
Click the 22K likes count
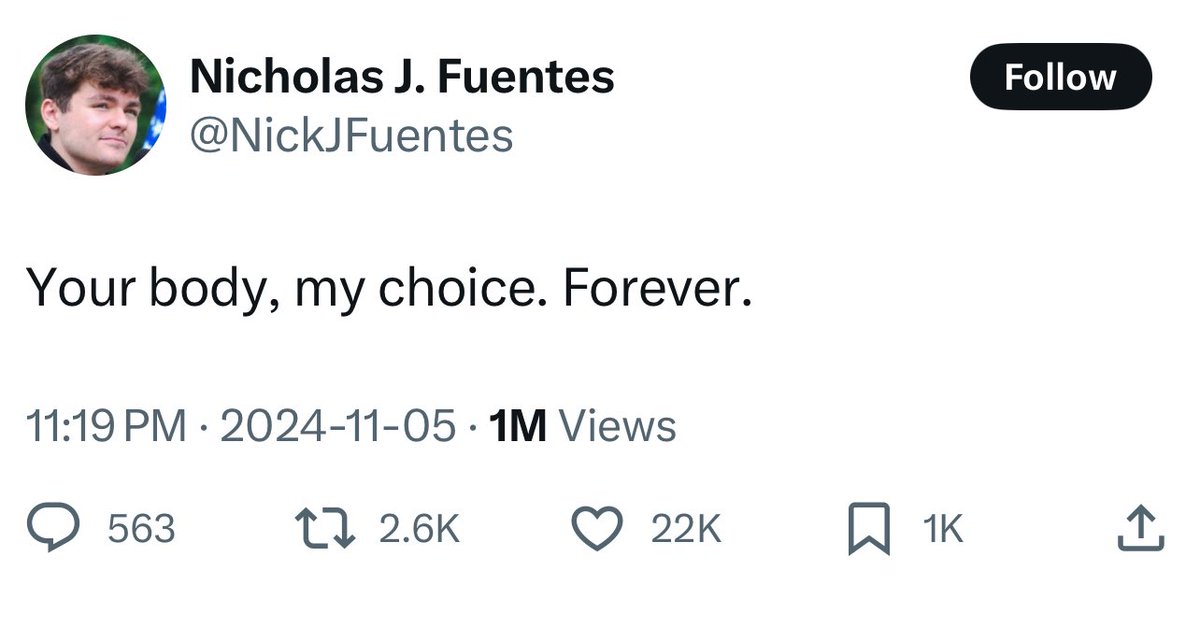click(685, 530)
